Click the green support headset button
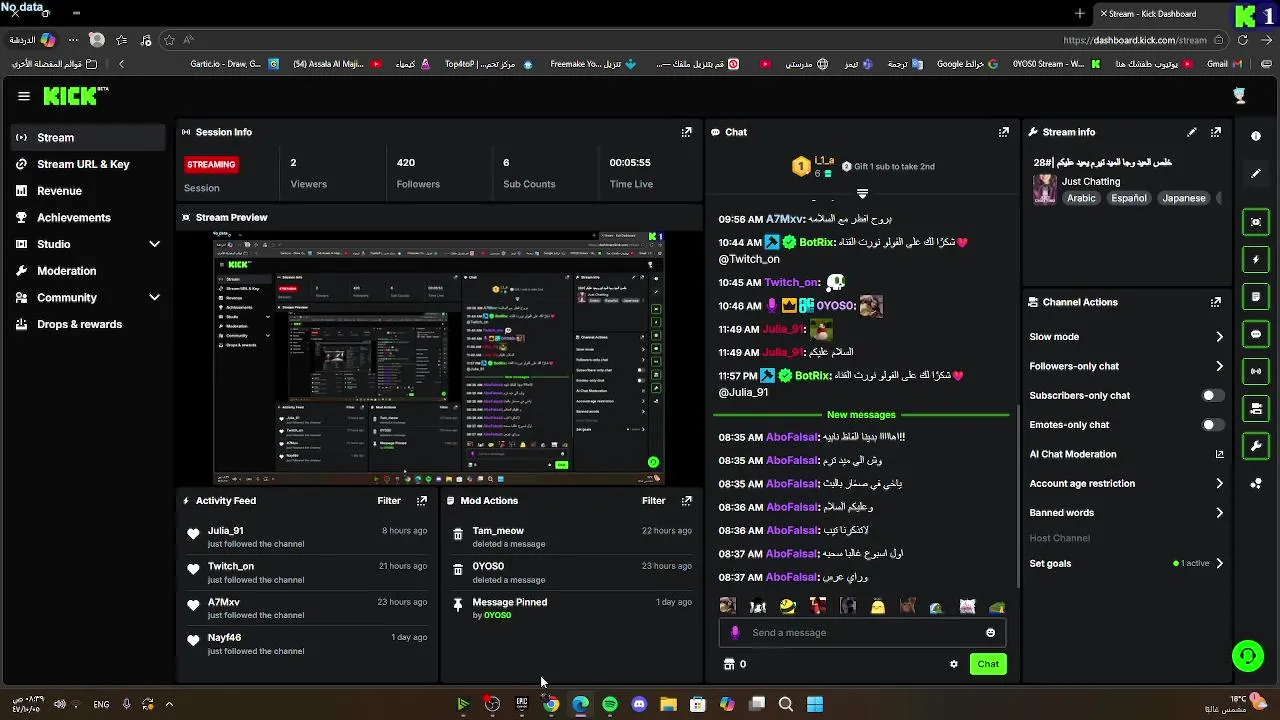This screenshot has width=1280, height=720. pyautogui.click(x=1247, y=657)
